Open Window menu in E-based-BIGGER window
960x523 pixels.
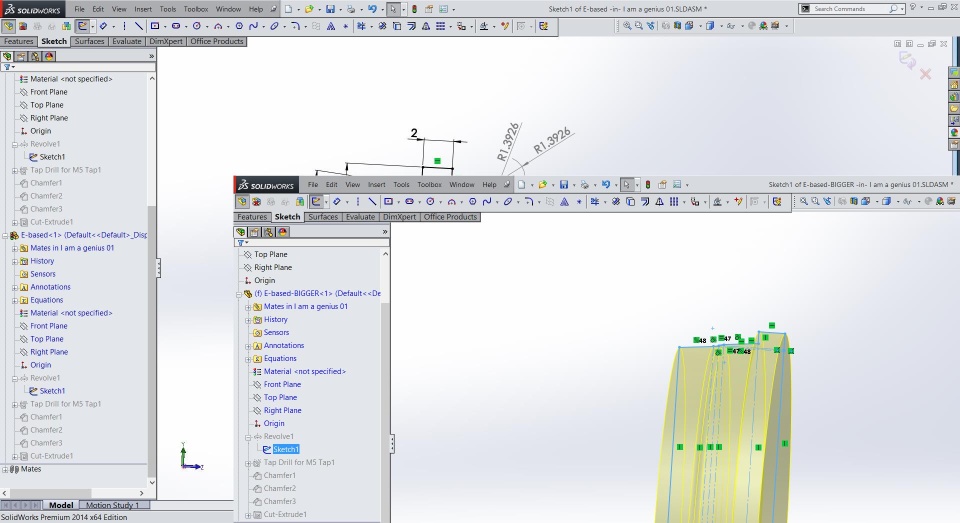(462, 184)
